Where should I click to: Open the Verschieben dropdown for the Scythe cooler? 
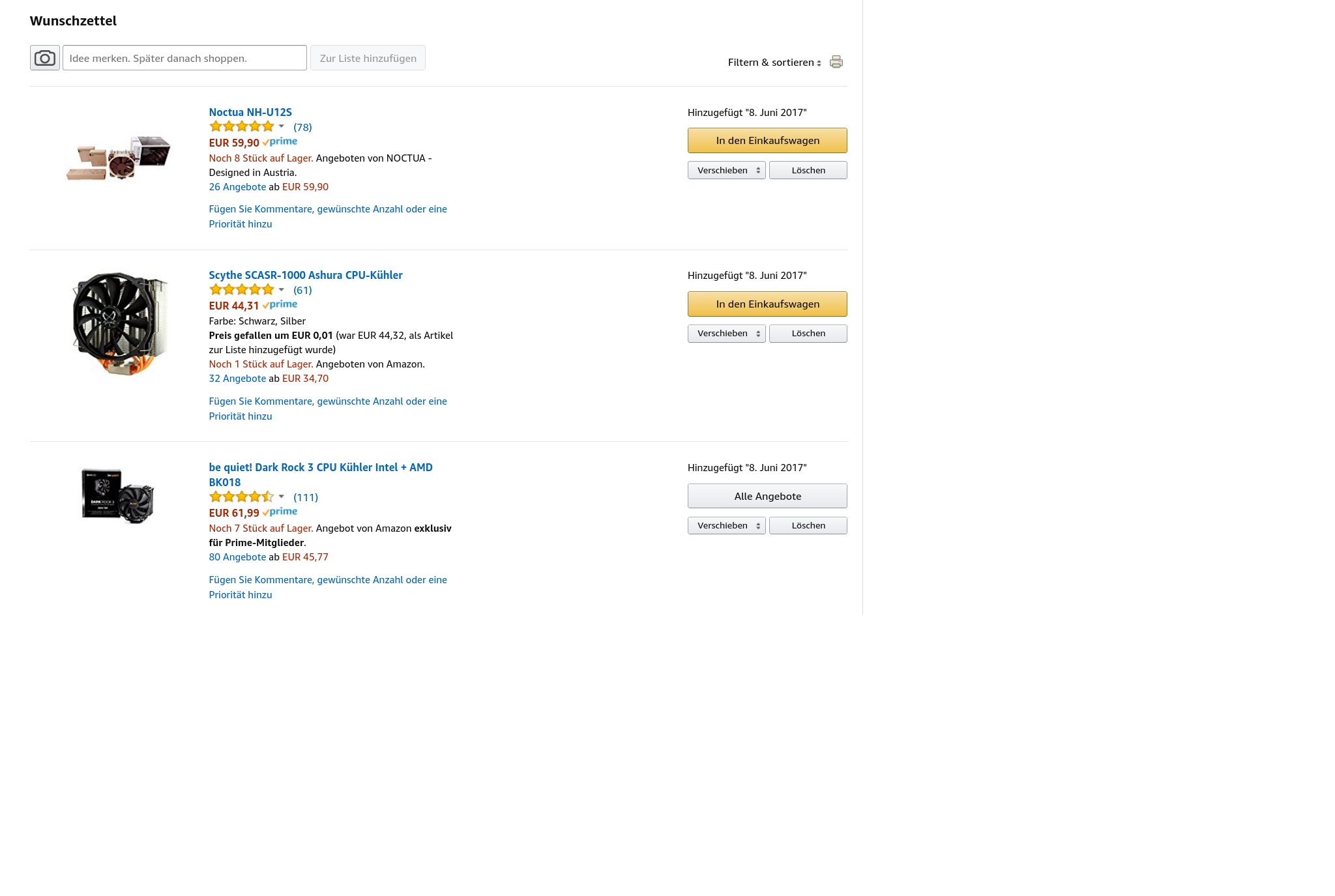click(727, 333)
